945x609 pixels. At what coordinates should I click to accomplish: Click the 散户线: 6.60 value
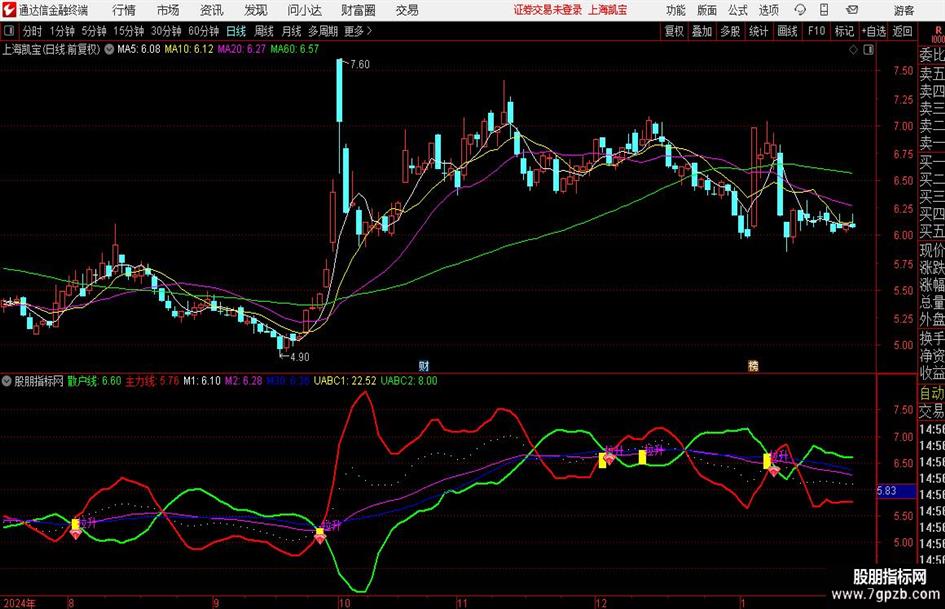[x=94, y=381]
